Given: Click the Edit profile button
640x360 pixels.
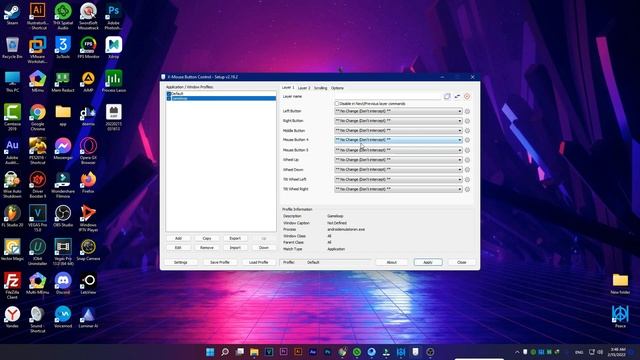Looking at the screenshot, I should coord(178,248).
